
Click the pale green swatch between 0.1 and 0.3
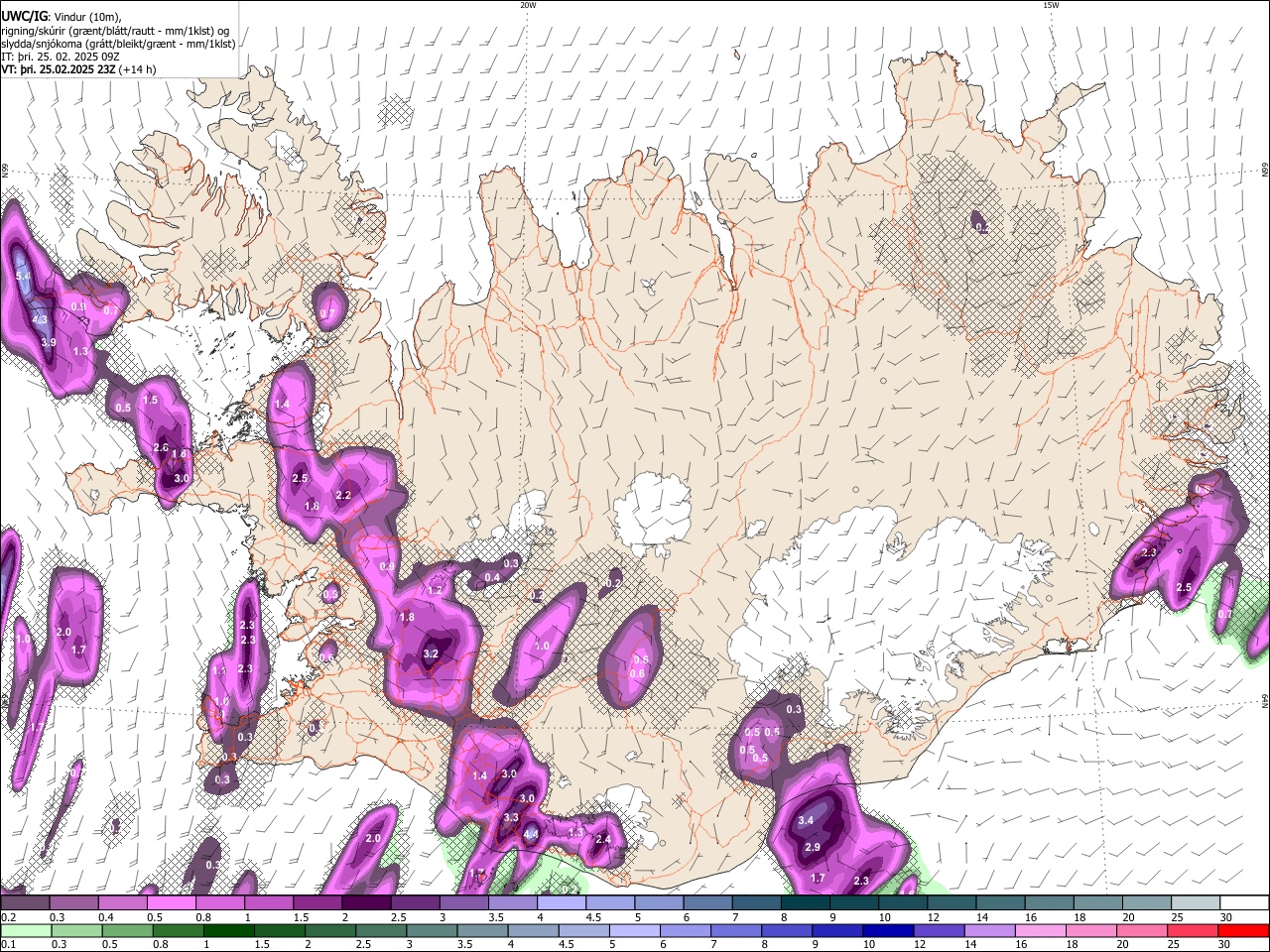[x=25, y=930]
